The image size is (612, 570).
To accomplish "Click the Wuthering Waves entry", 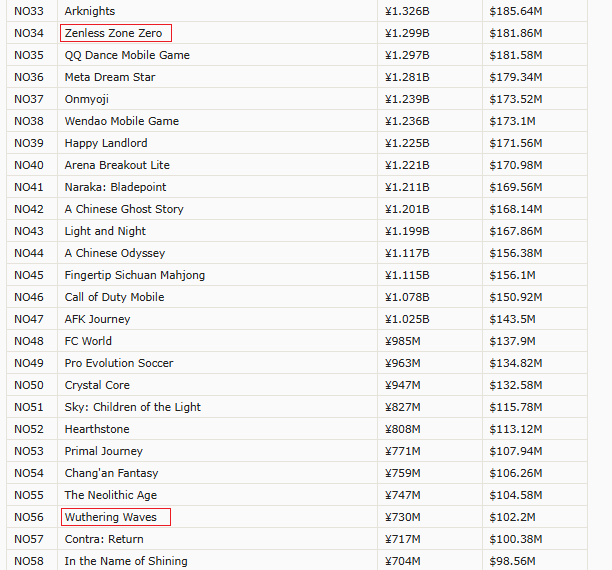I will [111, 517].
